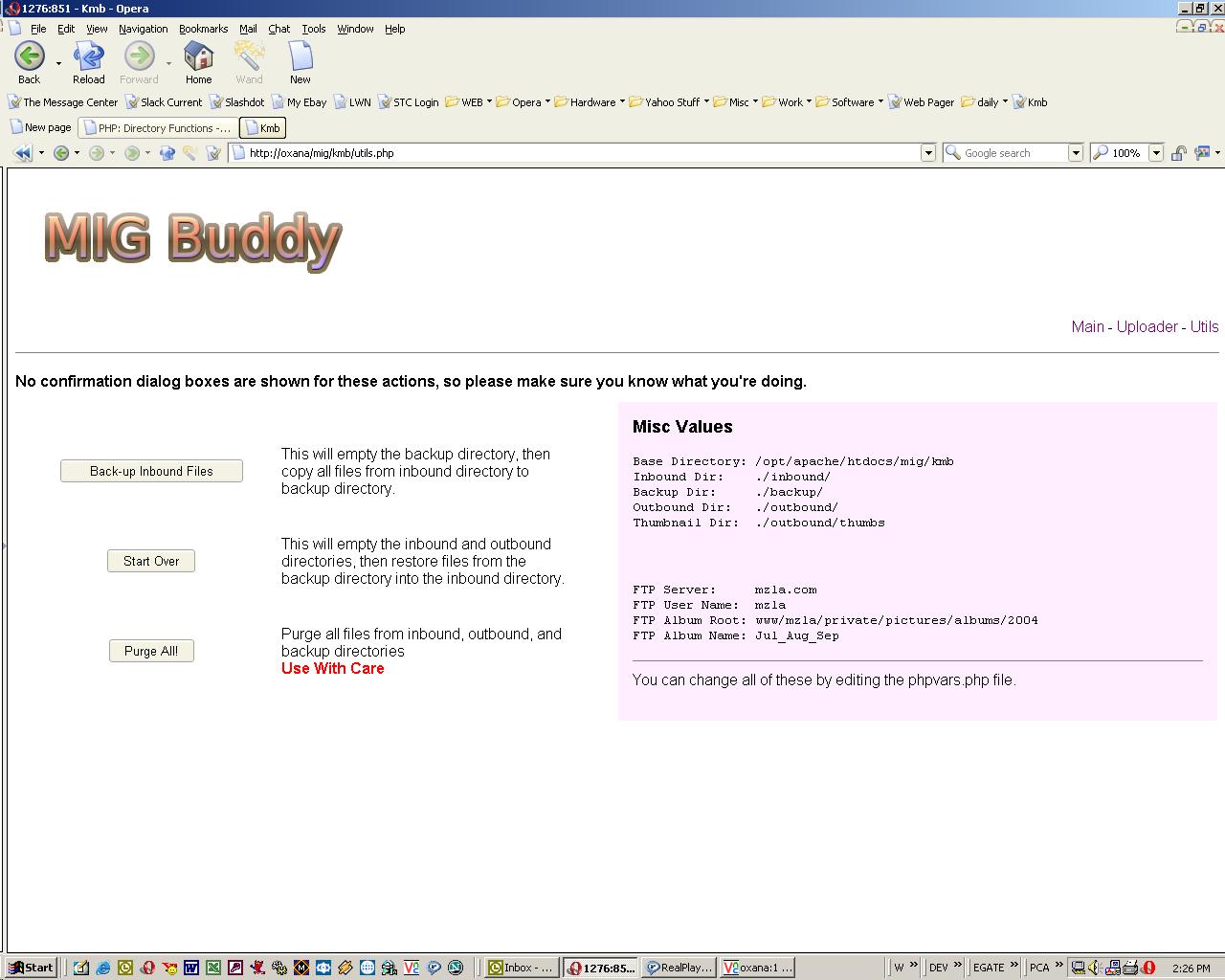The image size is (1225, 980).
Task: Expand the address bar URL history dropdown
Action: 927,153
